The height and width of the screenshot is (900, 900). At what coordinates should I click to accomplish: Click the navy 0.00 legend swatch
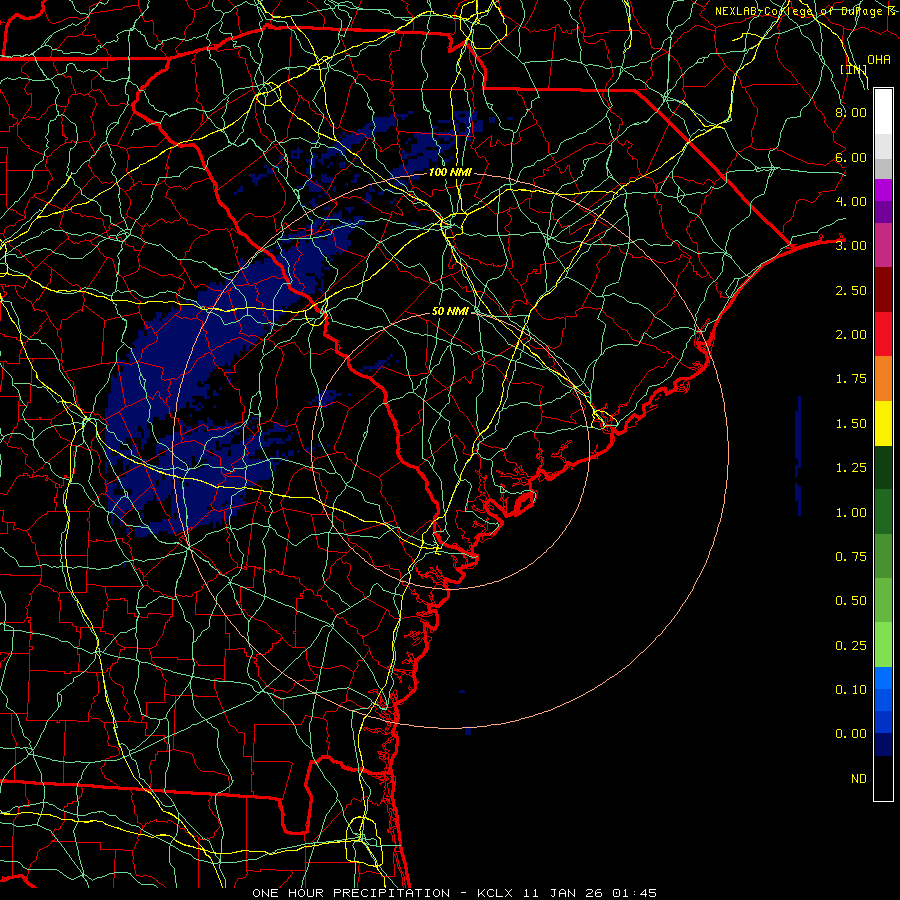[883, 744]
